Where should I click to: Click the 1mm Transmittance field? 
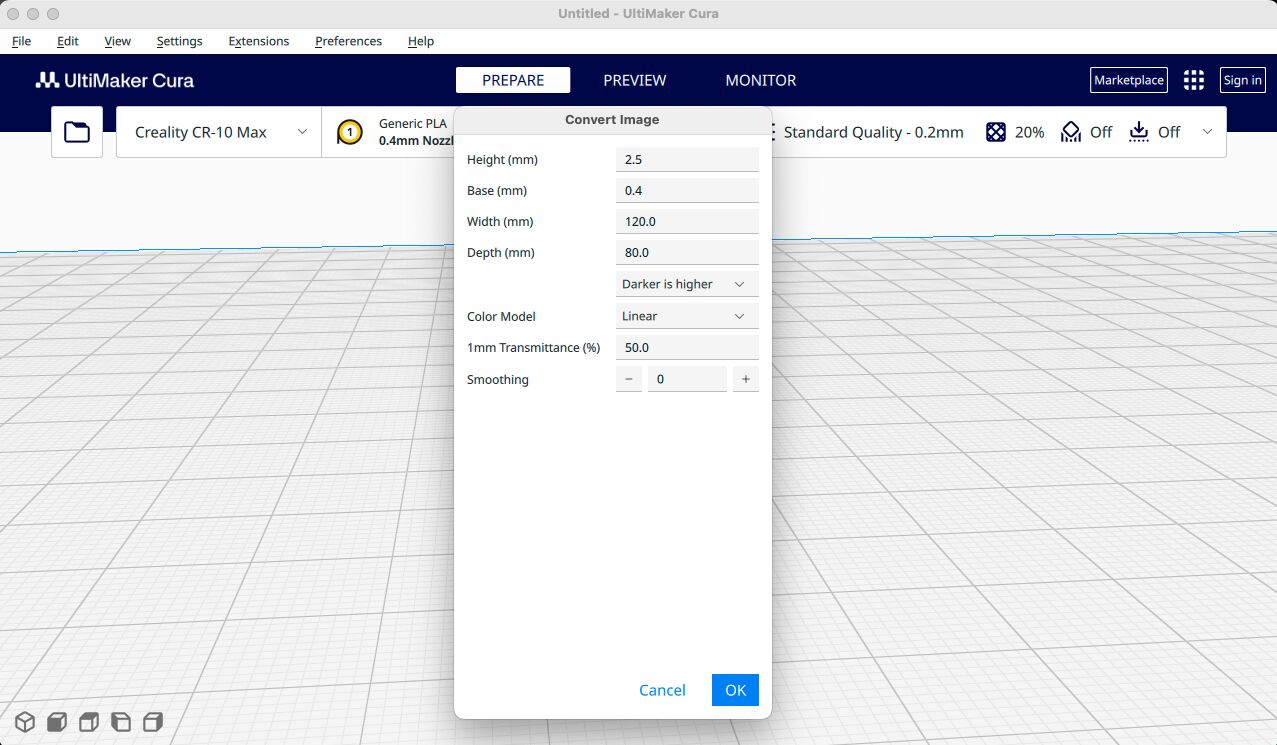687,348
